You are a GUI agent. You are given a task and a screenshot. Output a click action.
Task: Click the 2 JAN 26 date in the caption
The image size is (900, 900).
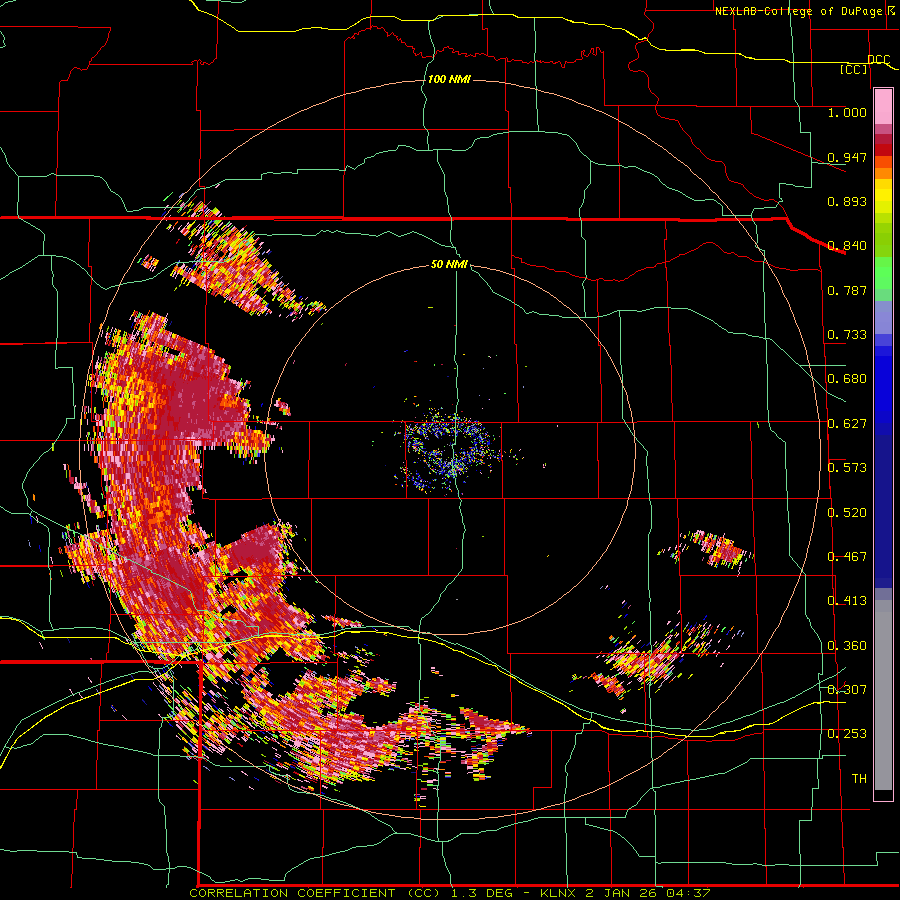tap(622, 893)
